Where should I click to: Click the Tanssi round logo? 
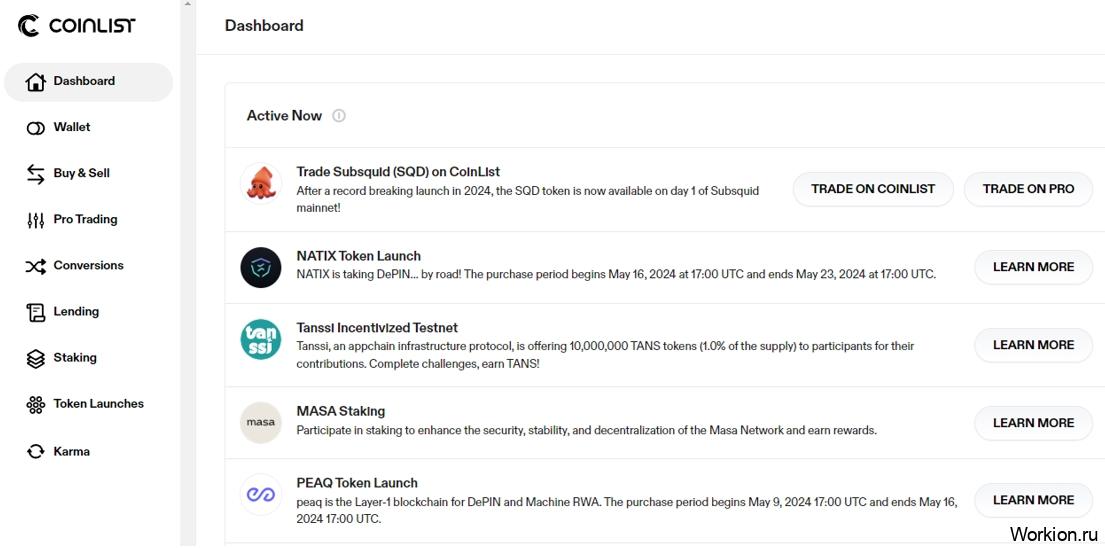coord(261,340)
